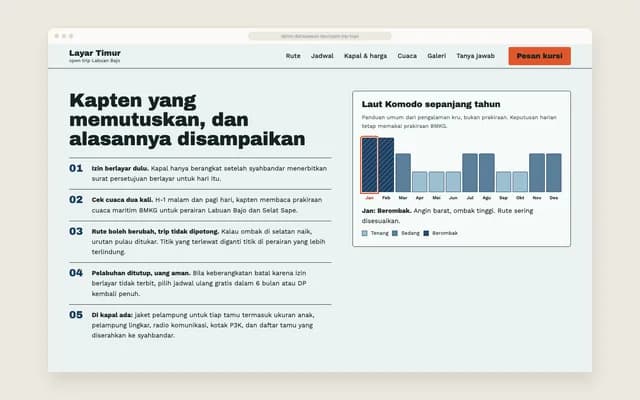Select the Feb bar in chart
640x400 pixels.
(x=386, y=165)
